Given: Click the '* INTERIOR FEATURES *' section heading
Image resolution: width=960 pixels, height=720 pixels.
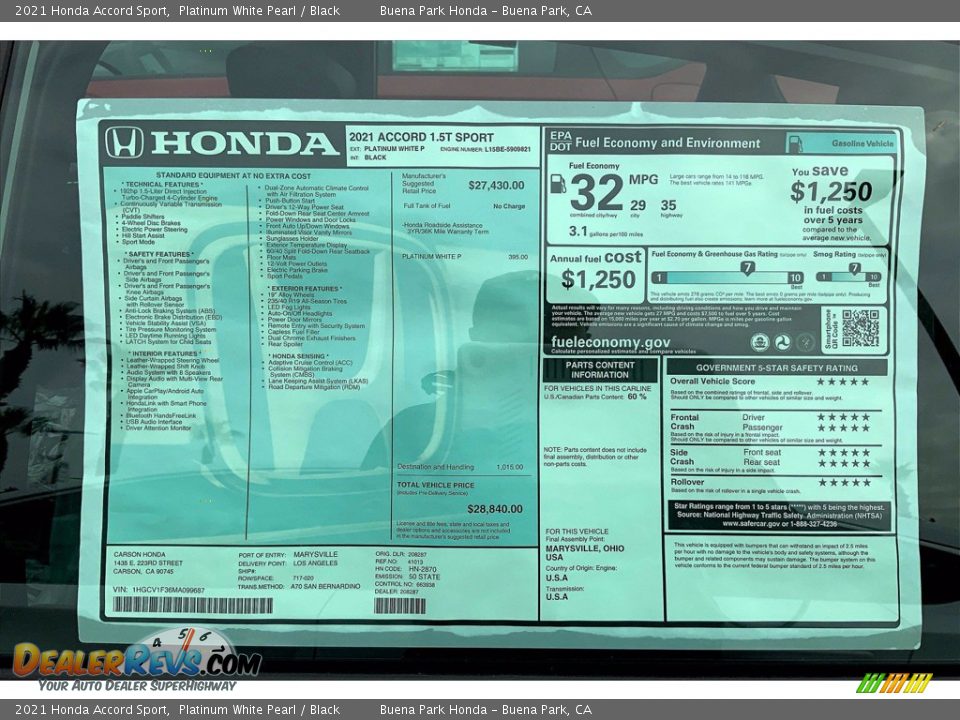Looking at the screenshot, I should point(164,354).
